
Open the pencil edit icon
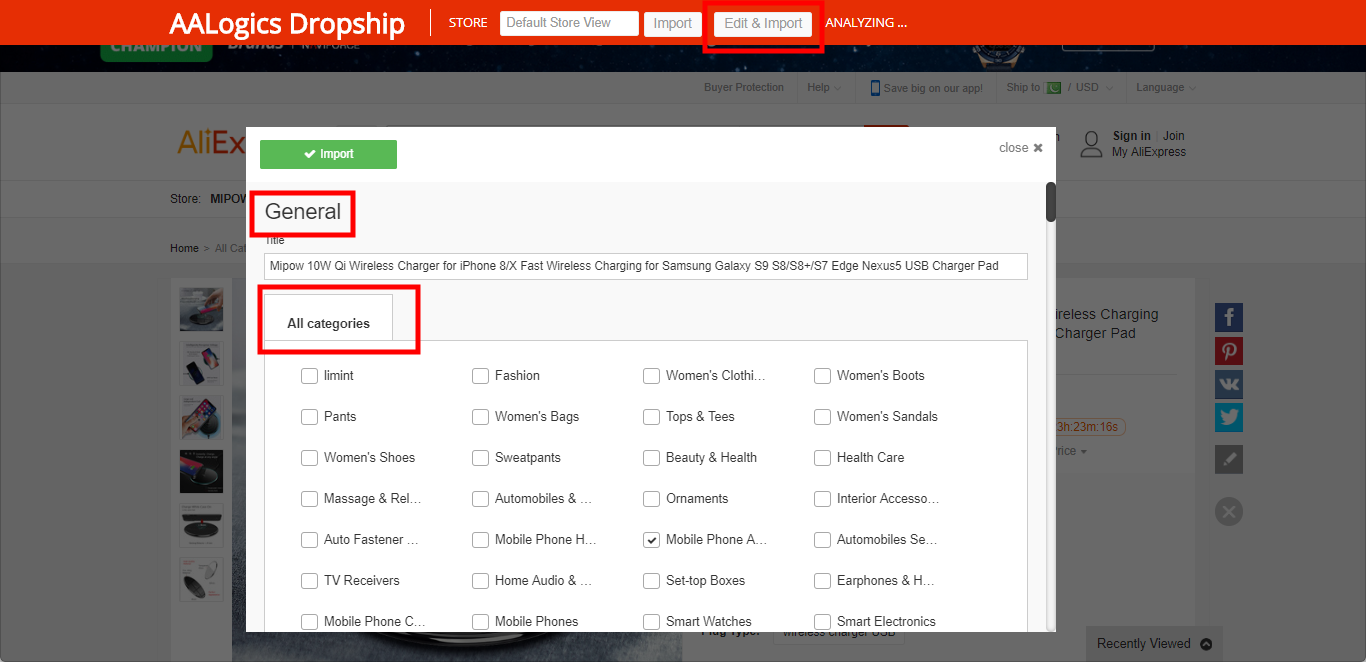click(x=1229, y=460)
